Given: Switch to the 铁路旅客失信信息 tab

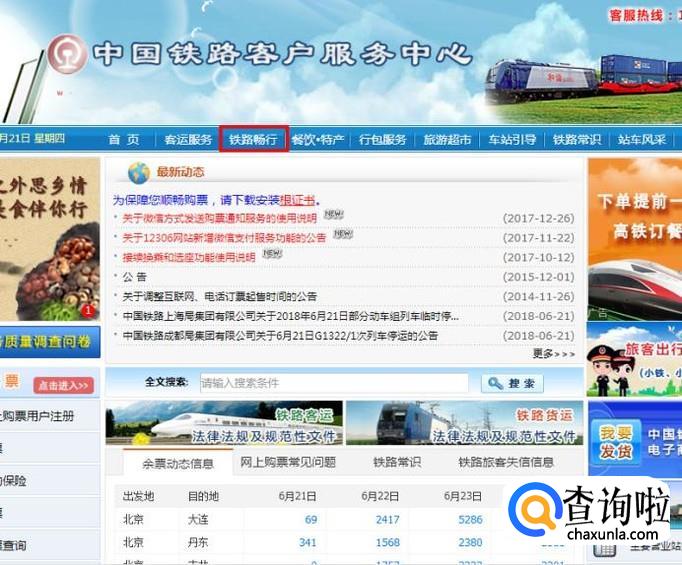Looking at the screenshot, I should pyautogui.click(x=506, y=462).
